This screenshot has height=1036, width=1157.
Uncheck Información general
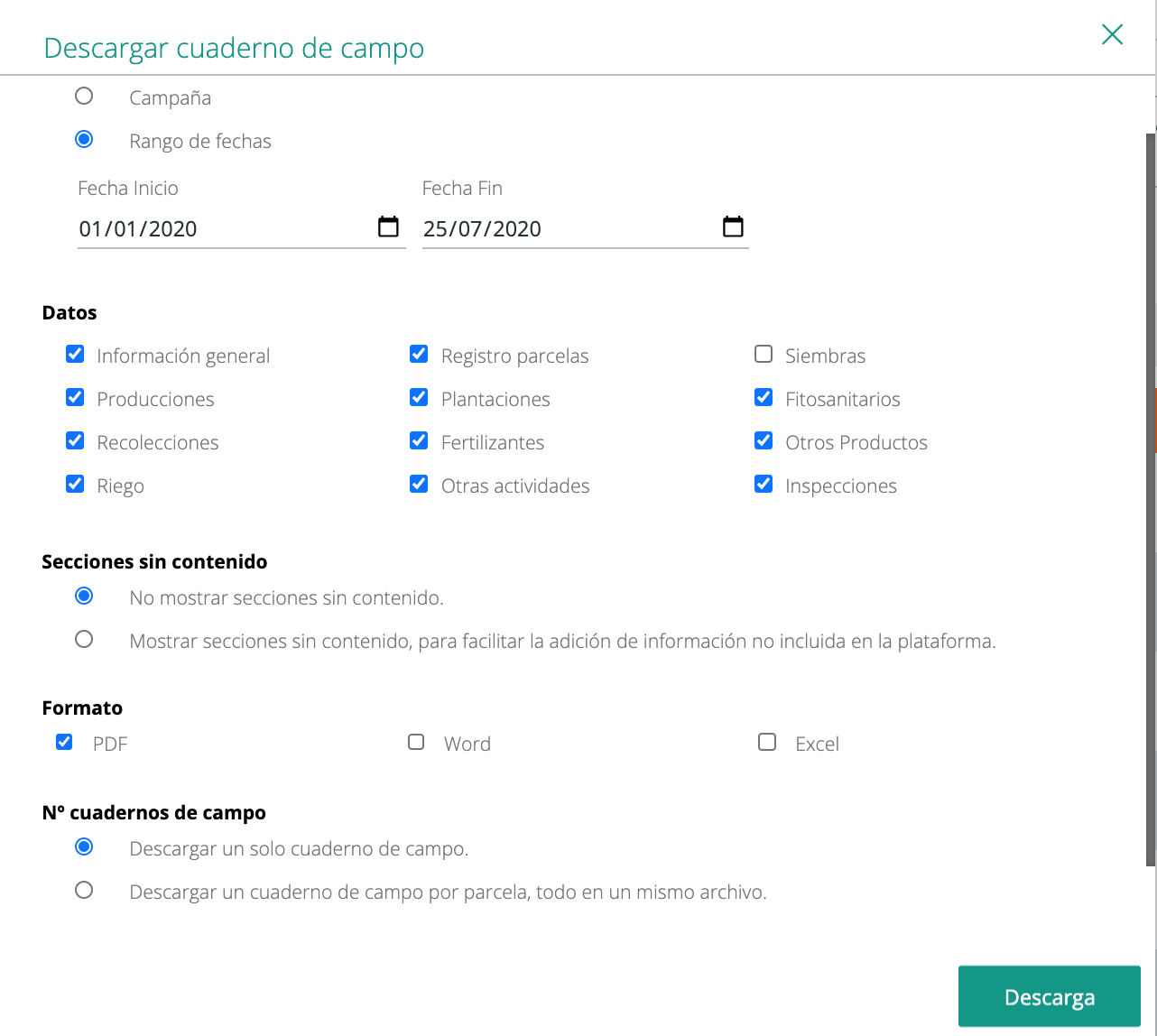coord(75,354)
